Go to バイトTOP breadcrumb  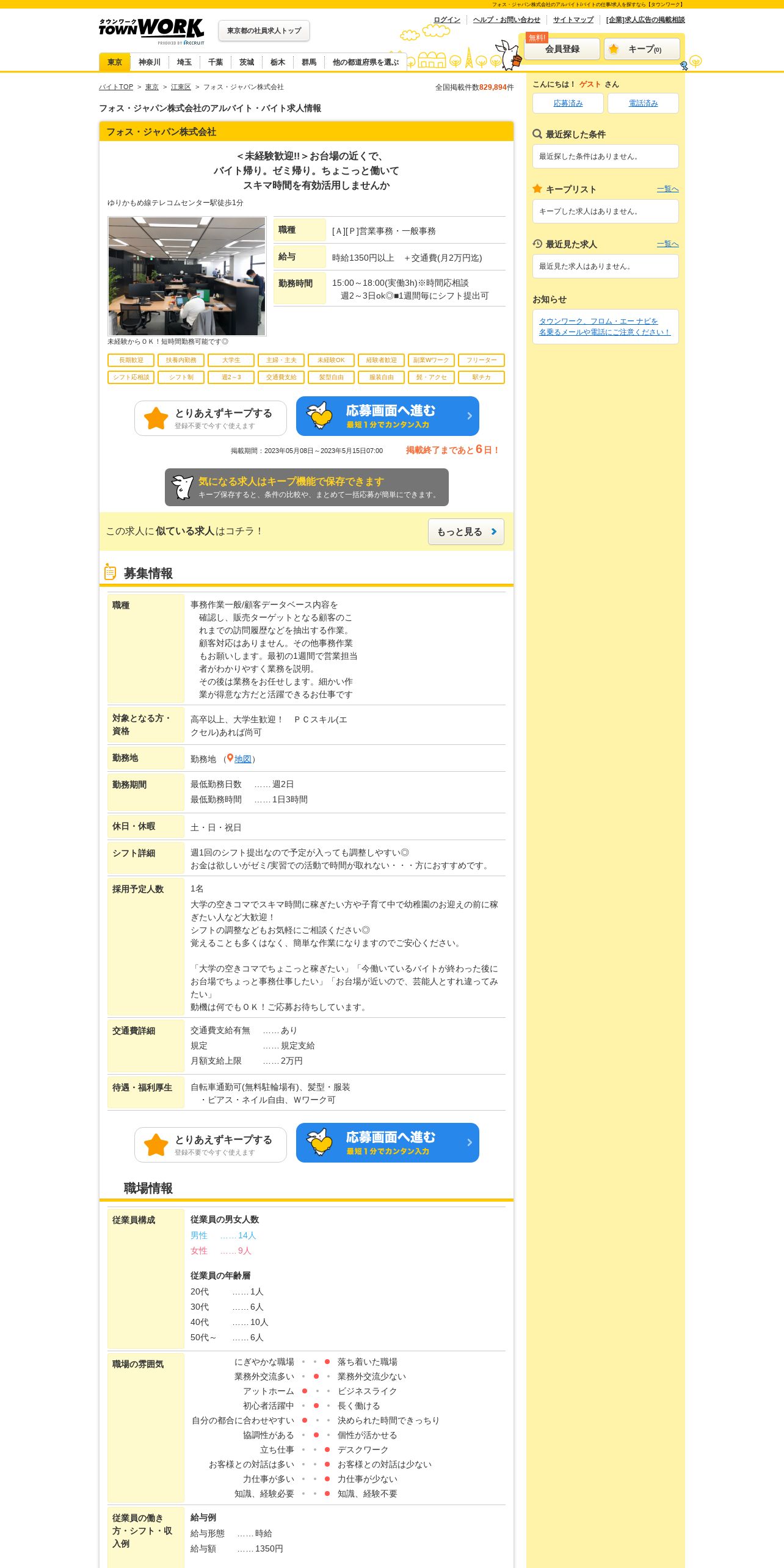point(116,87)
